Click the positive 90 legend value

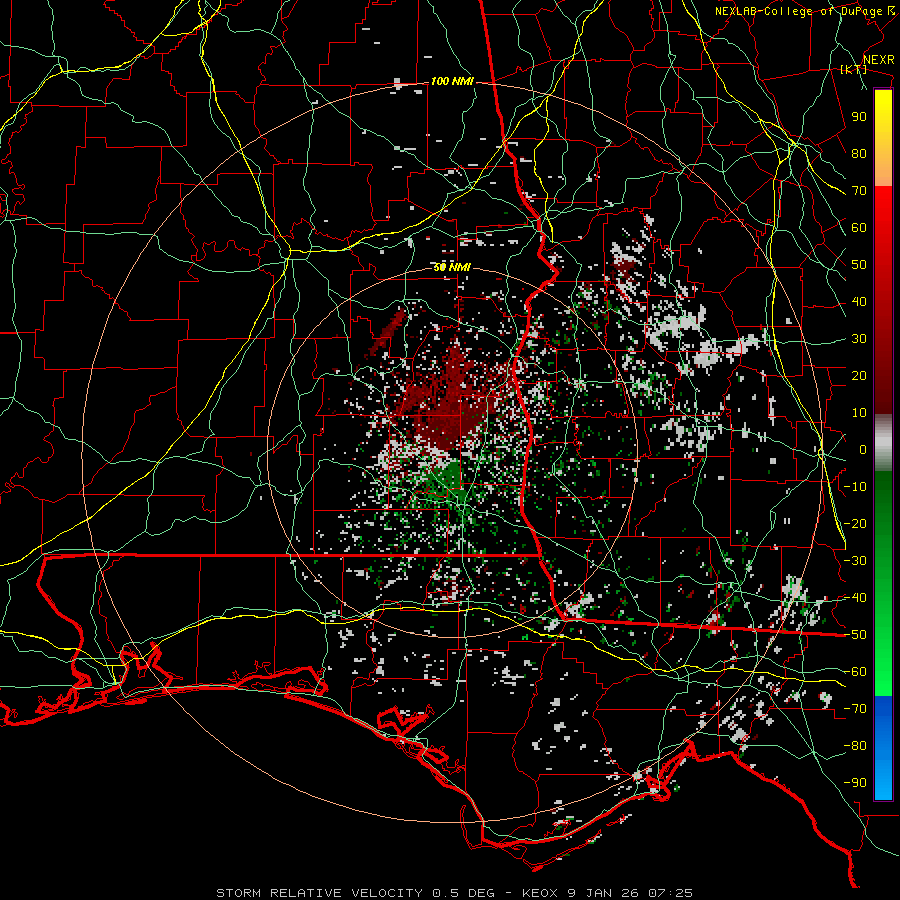coord(859,117)
